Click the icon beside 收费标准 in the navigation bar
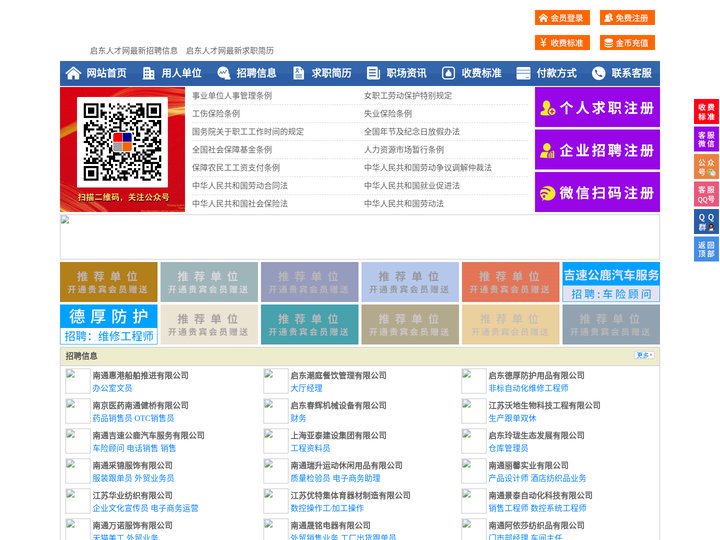Screen dimensions: 720x540 [448, 73]
